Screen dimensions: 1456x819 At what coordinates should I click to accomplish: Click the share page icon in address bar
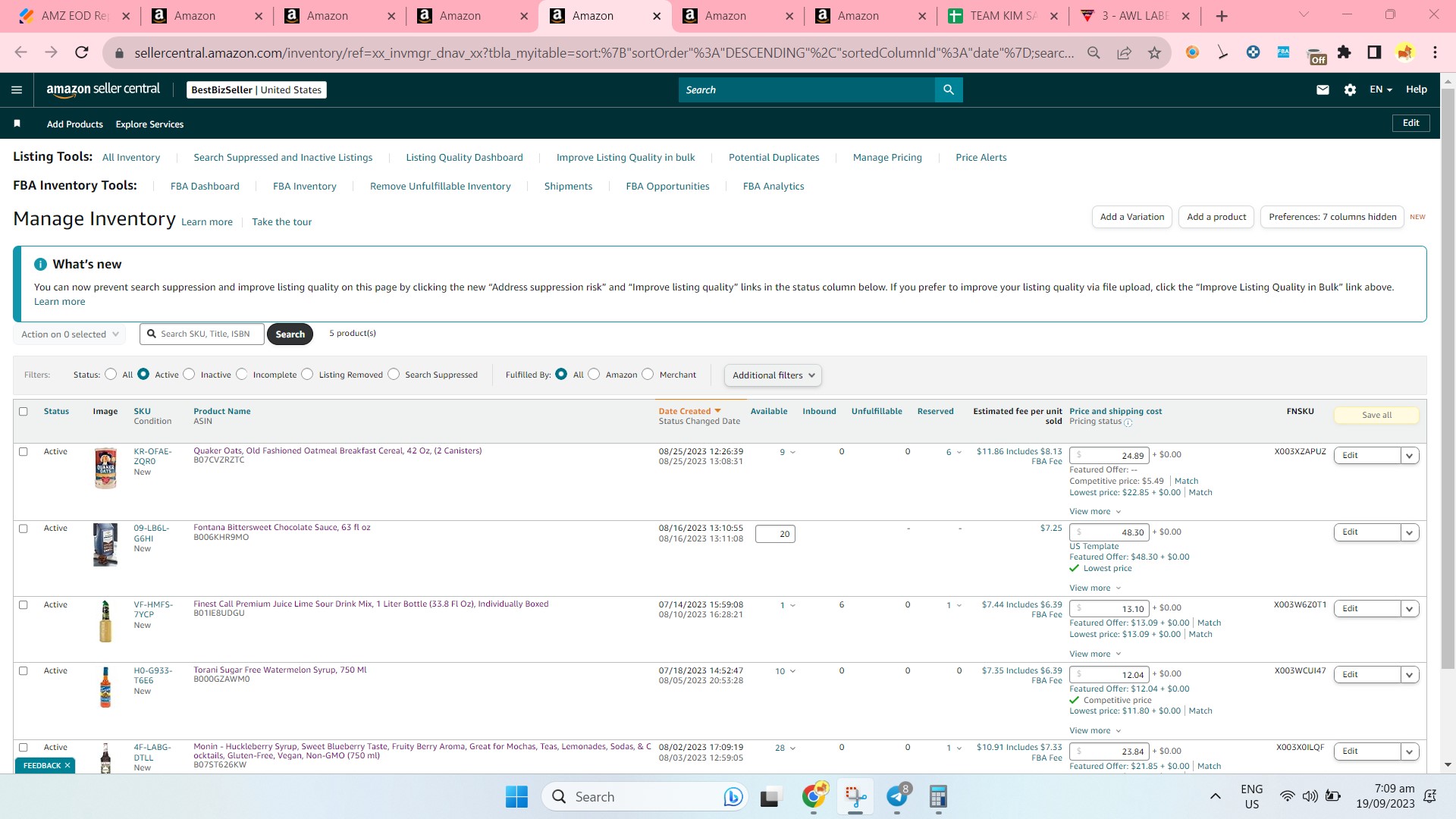1124,52
